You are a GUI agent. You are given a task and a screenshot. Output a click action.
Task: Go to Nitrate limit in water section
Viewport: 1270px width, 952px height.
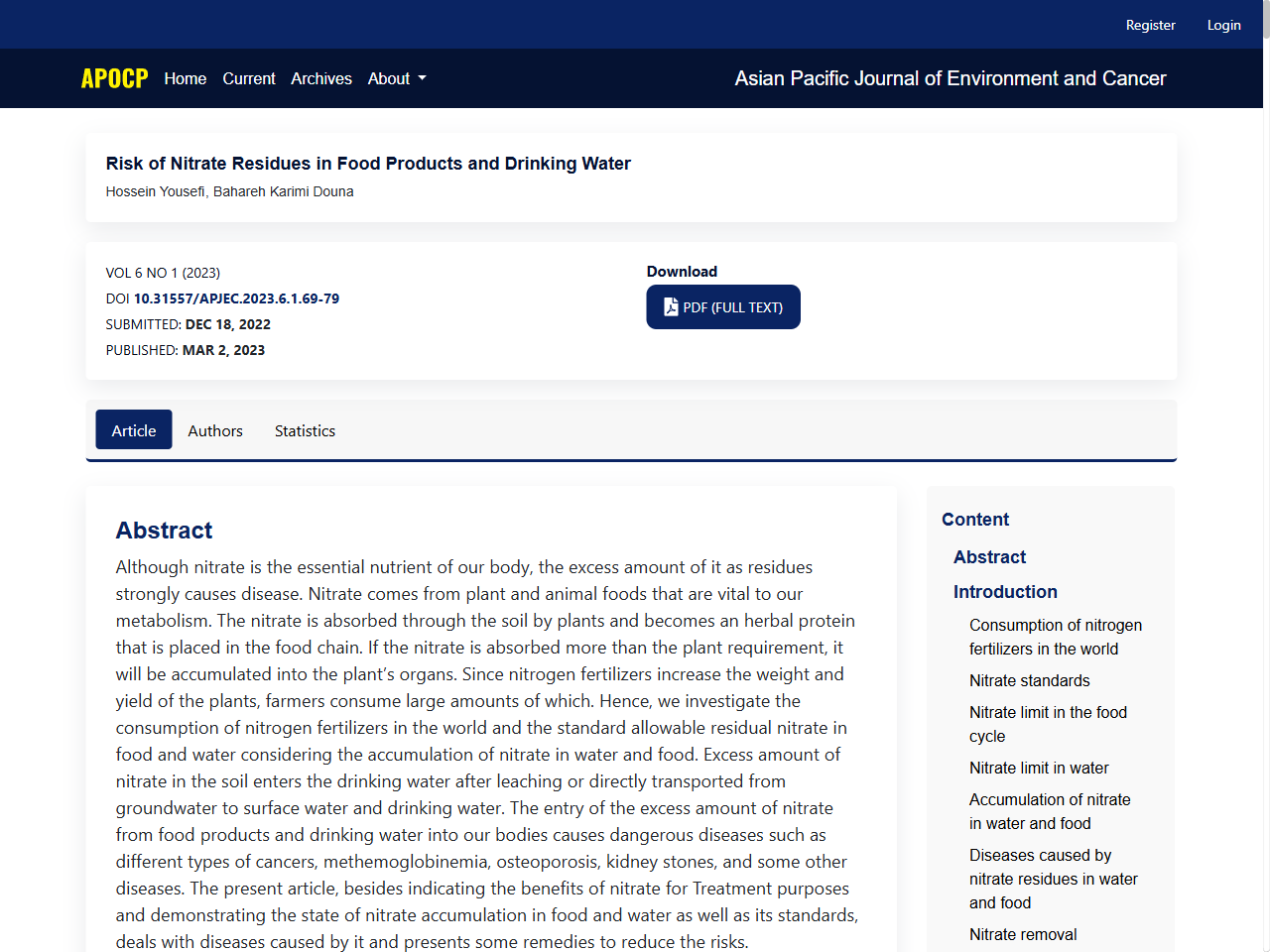[x=1039, y=768]
